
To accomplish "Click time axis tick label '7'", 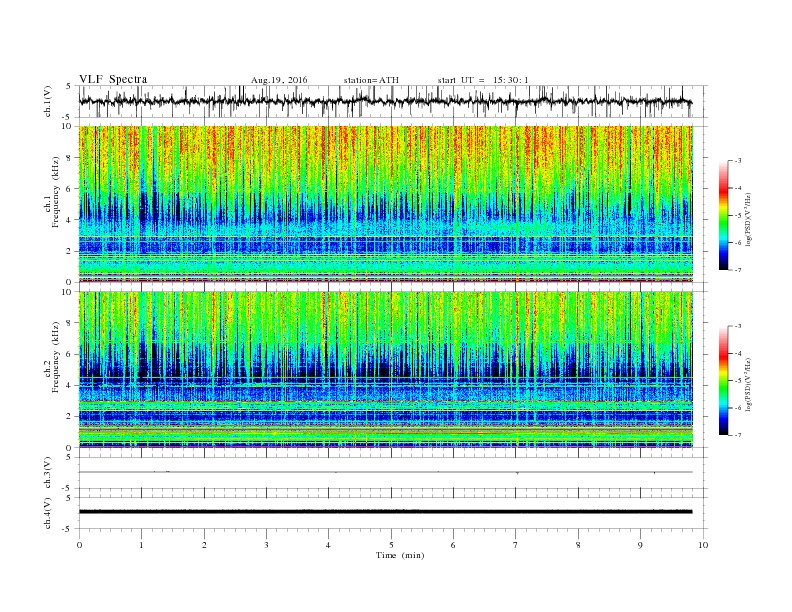I will click(516, 545).
